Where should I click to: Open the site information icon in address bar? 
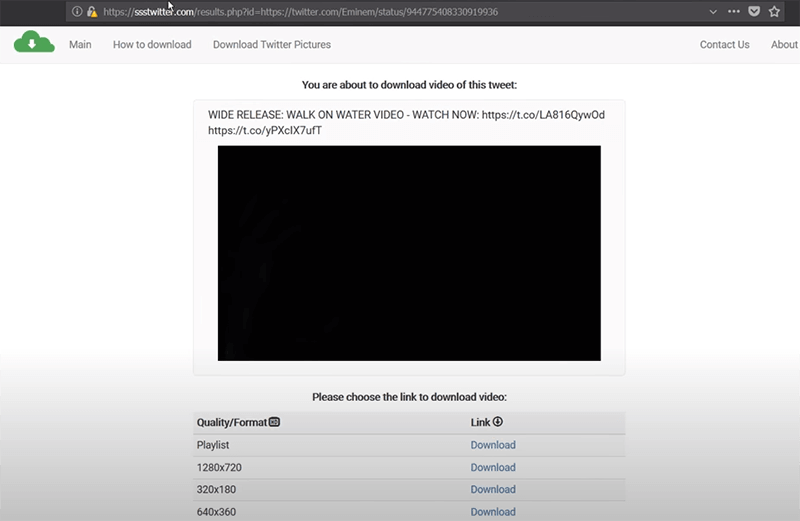(x=77, y=11)
